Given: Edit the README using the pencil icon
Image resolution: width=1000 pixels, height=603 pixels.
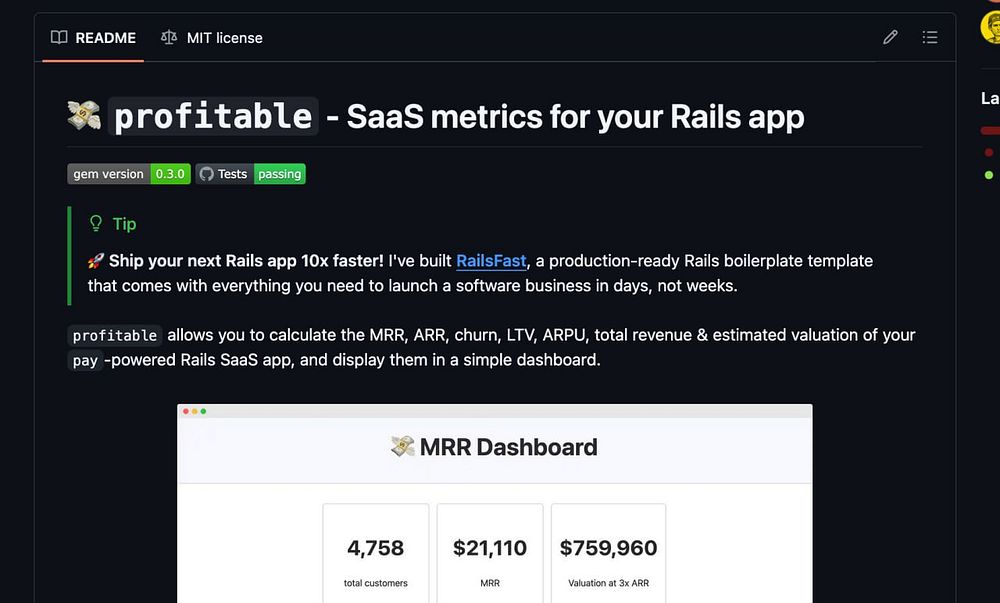Looking at the screenshot, I should click(890, 38).
